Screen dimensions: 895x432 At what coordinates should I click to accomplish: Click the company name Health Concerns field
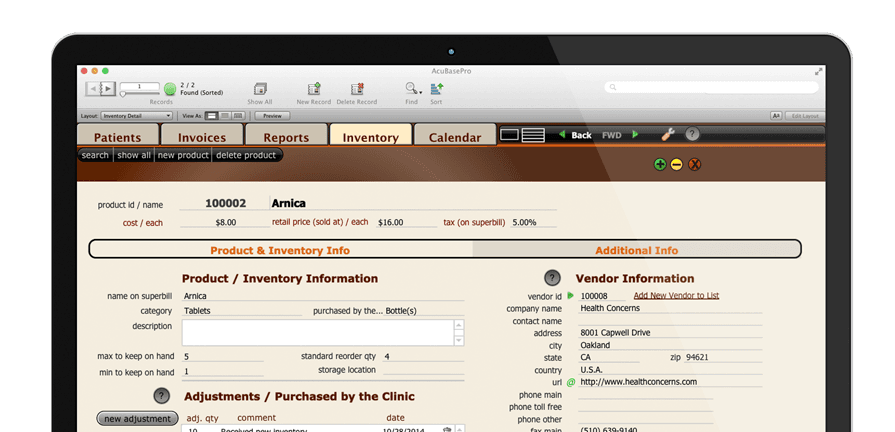[670, 308]
